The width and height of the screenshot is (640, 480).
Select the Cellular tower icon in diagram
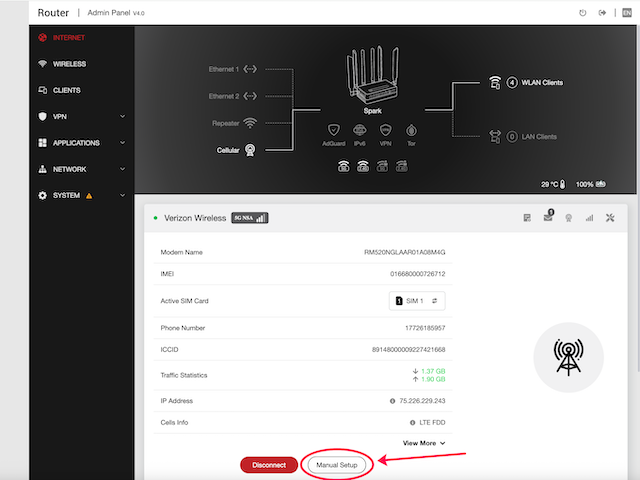[250, 150]
